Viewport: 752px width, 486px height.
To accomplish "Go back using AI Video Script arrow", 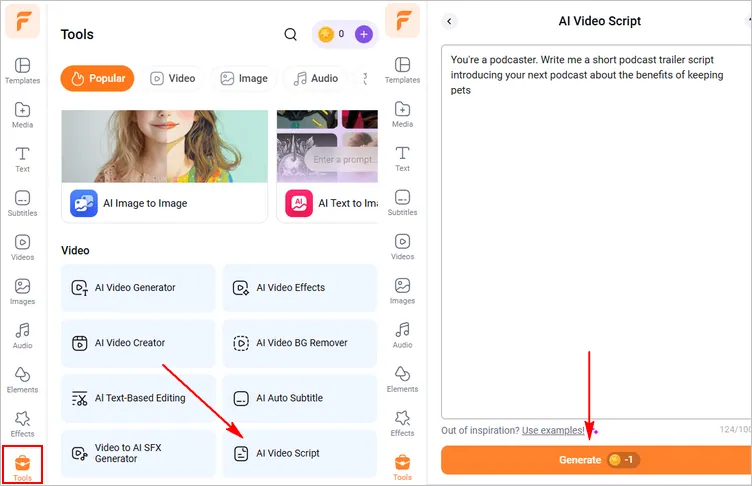I will pyautogui.click(x=449, y=21).
